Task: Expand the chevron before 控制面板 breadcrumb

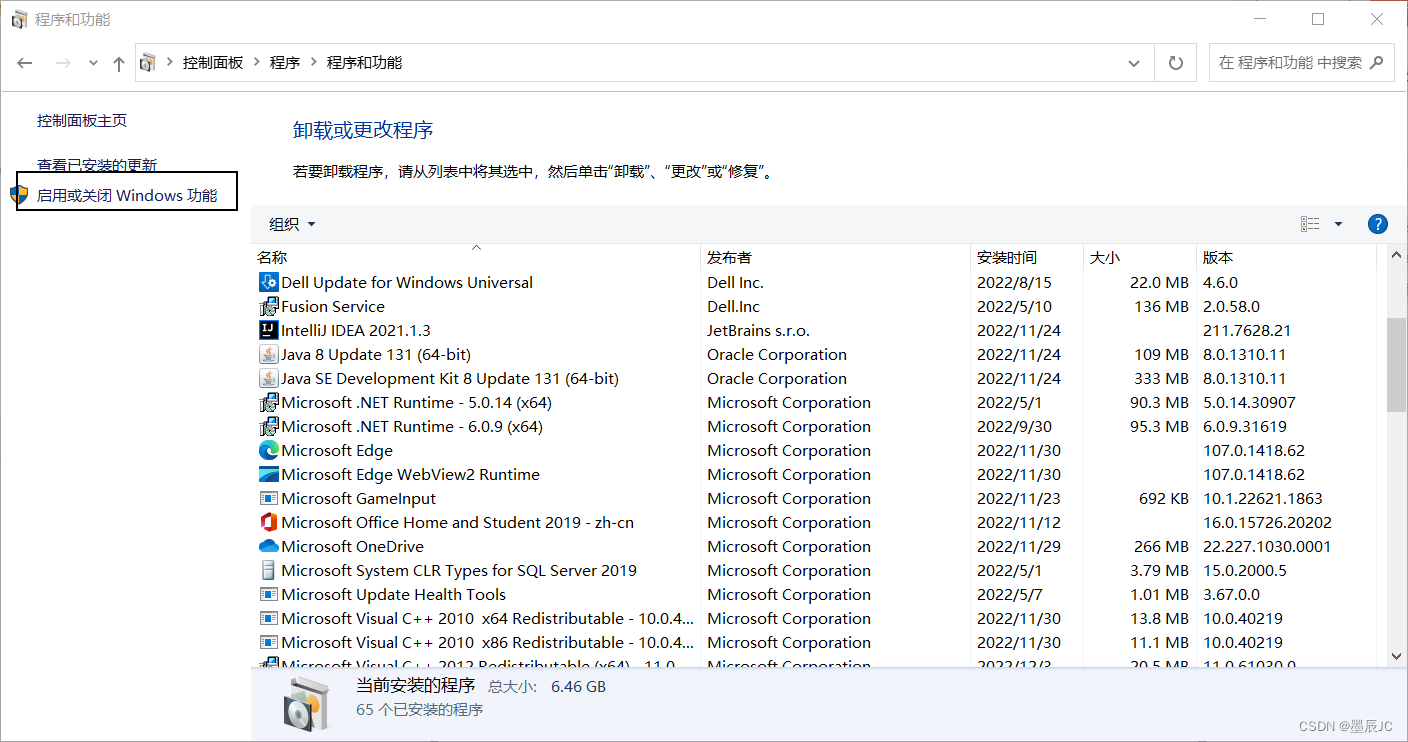Action: pos(170,63)
